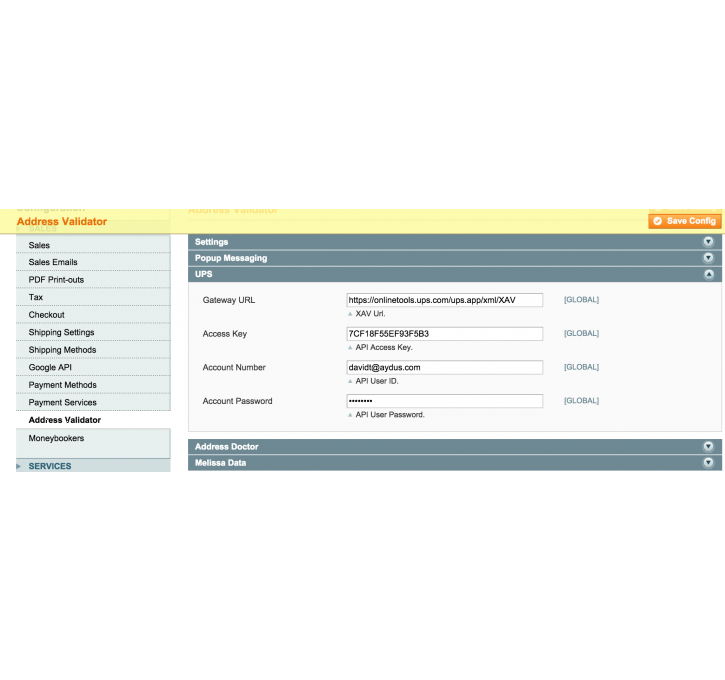Open the Address Doctor section header
Image resolution: width=725 pixels, height=680 pixels.
455,447
